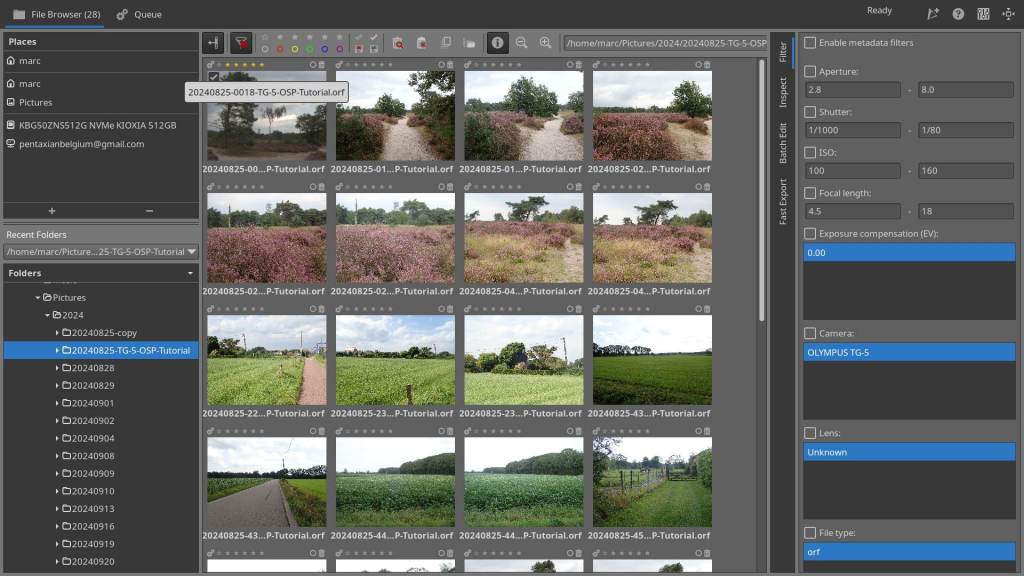Open pentaxianbelgium@gmail.com place entry
Viewport: 1024px width, 576px height.
pos(101,144)
